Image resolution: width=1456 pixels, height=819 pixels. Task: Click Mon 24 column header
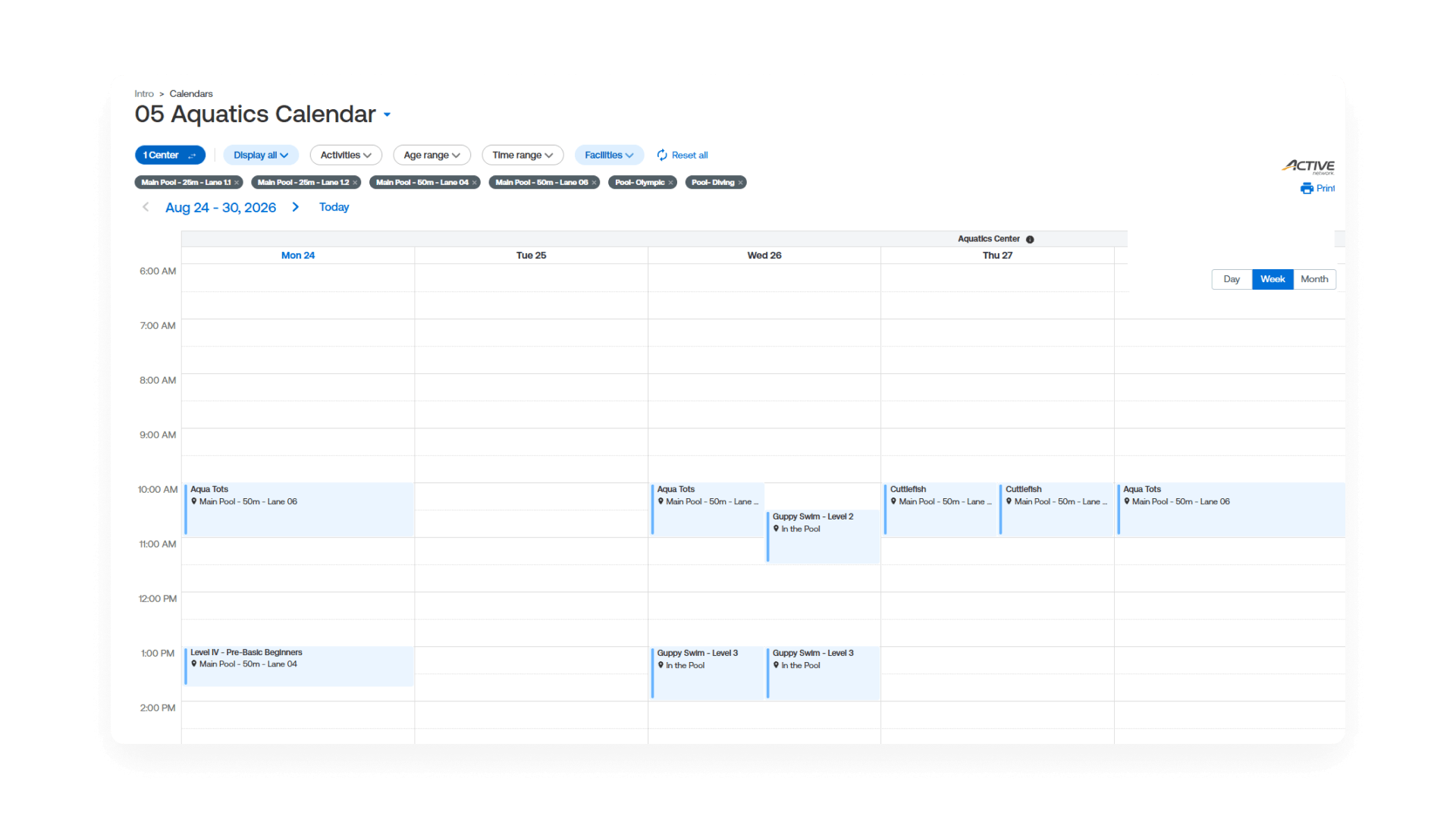[298, 256]
